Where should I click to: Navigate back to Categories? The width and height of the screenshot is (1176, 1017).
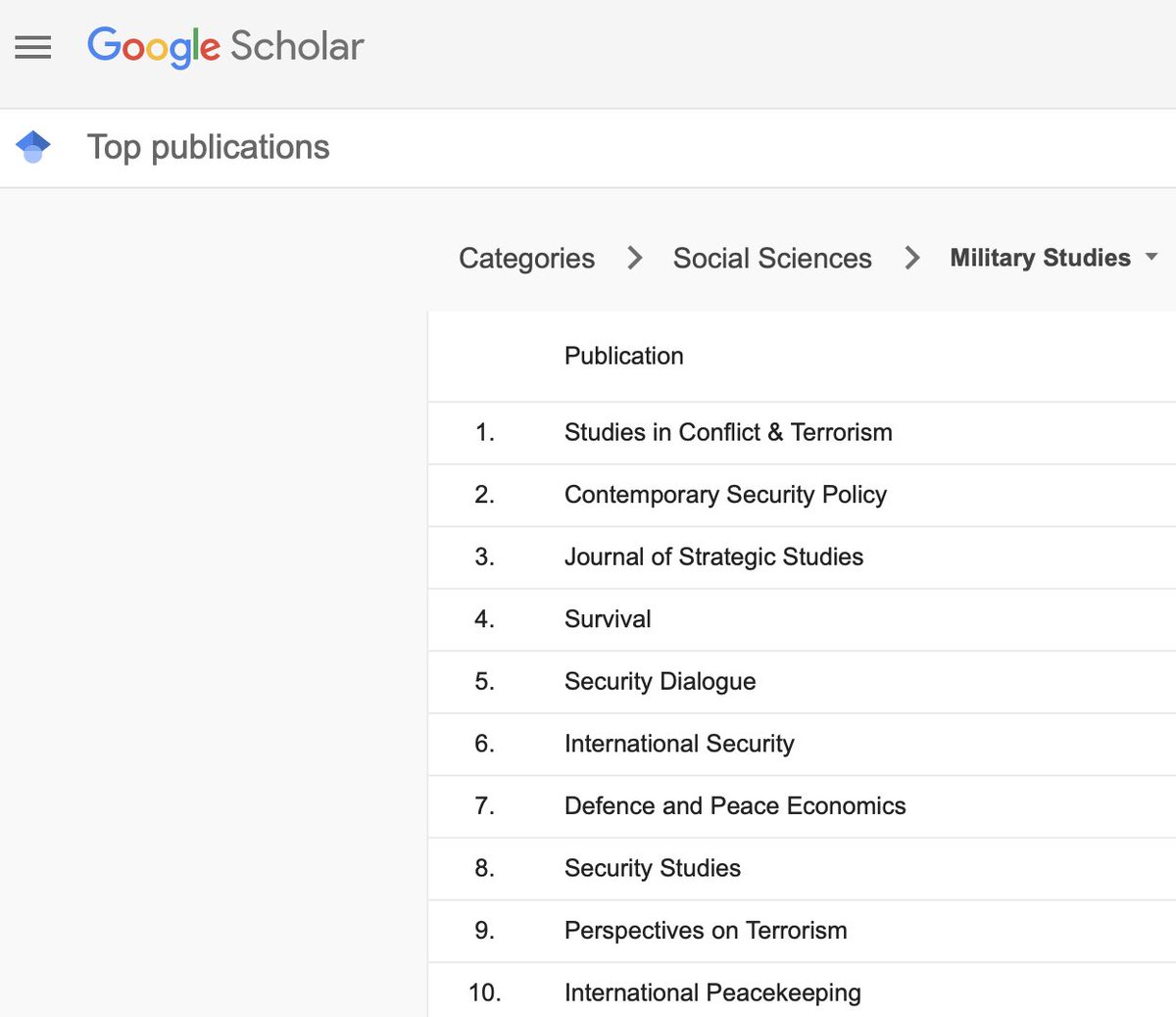pos(525,258)
